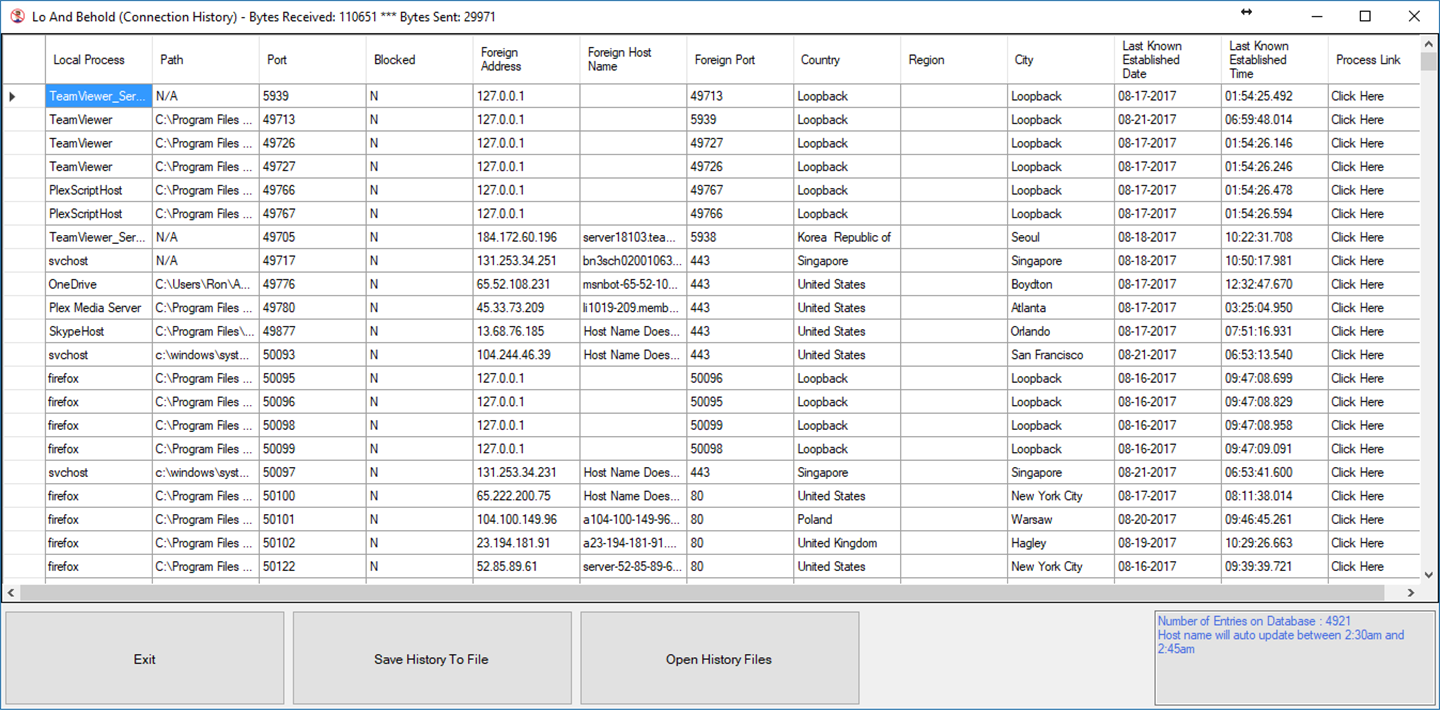
Task: Select the Plex Media Server cell
Action: (98, 308)
